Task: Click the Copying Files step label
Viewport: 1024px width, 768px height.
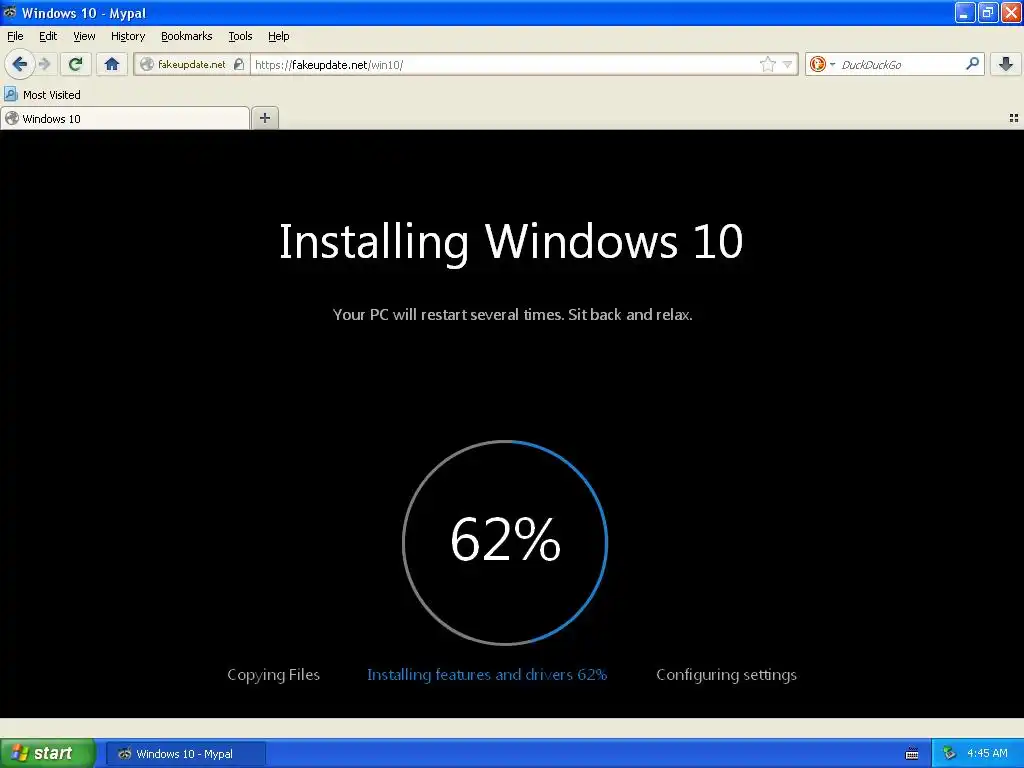Action: click(x=274, y=675)
